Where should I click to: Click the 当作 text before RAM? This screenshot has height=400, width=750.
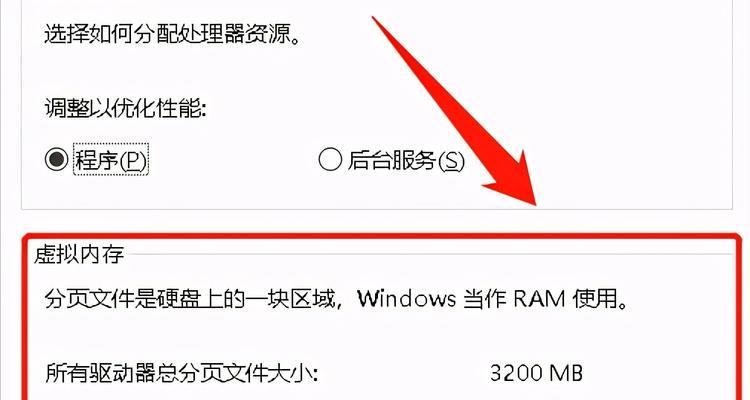pos(485,299)
